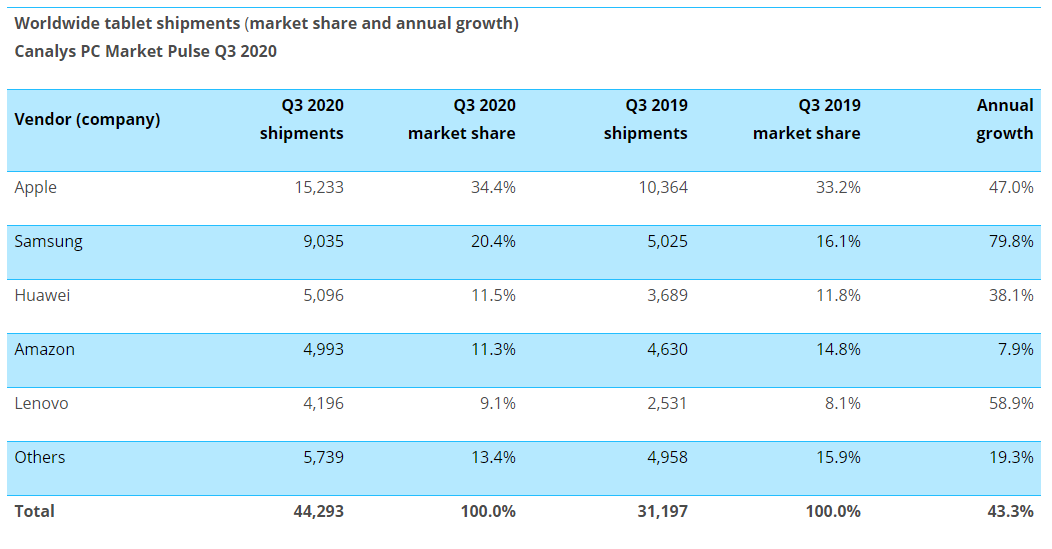Click Huawei's 11.5% market share cell

tap(493, 295)
